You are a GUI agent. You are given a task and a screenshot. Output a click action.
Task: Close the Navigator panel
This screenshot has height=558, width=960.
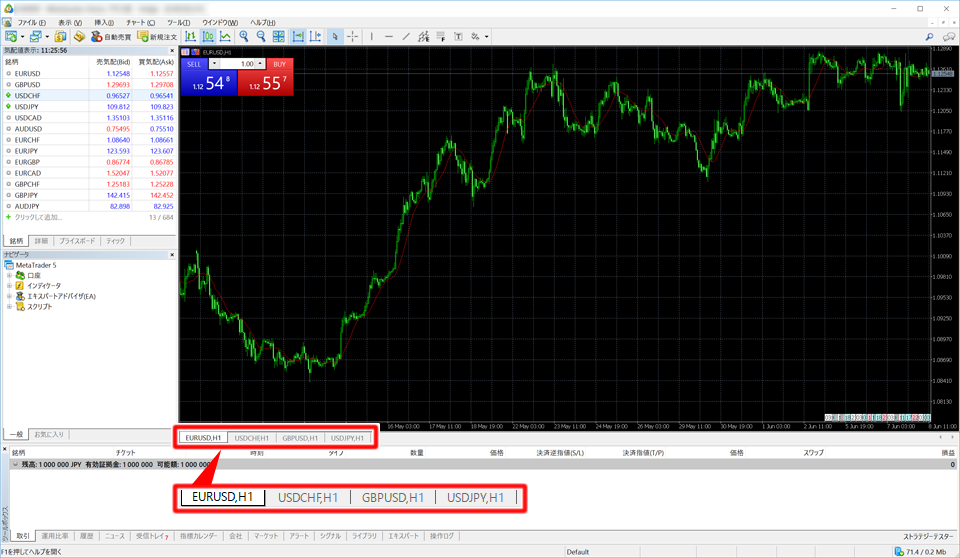(172, 254)
